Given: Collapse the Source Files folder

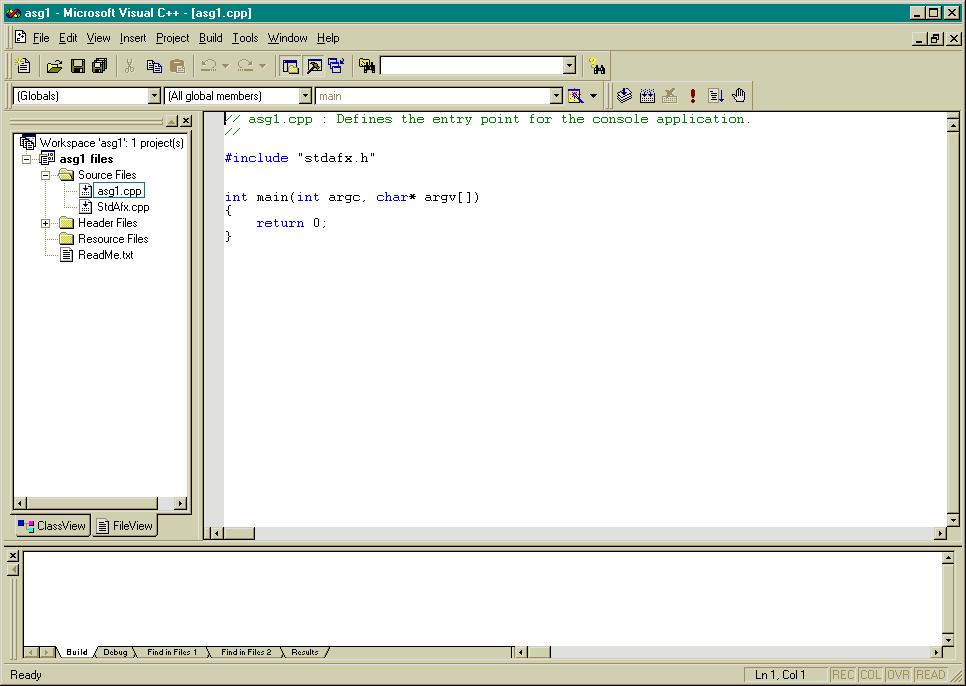Looking at the screenshot, I should tap(46, 176).
